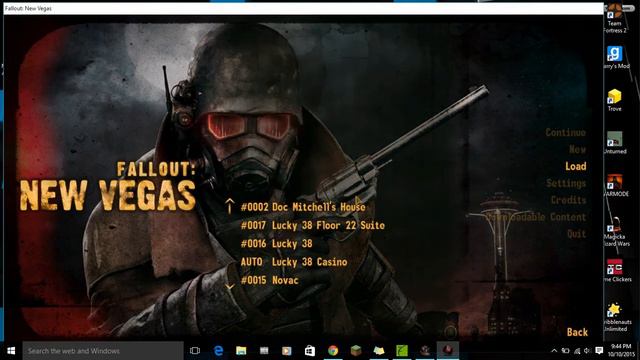Open the Load menu item
This screenshot has width=640, height=360.
pyautogui.click(x=576, y=166)
